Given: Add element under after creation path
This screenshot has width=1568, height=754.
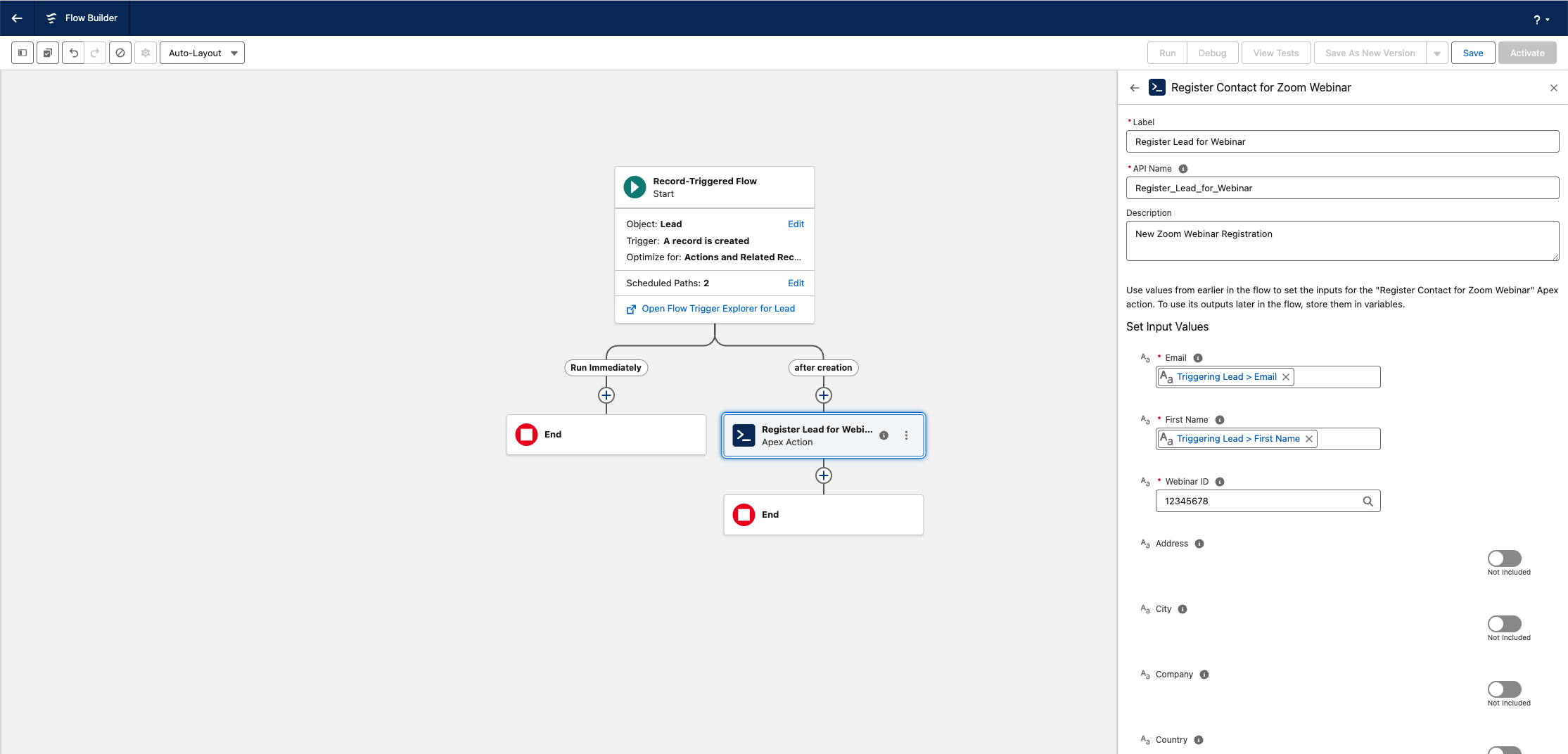Looking at the screenshot, I should [824, 395].
